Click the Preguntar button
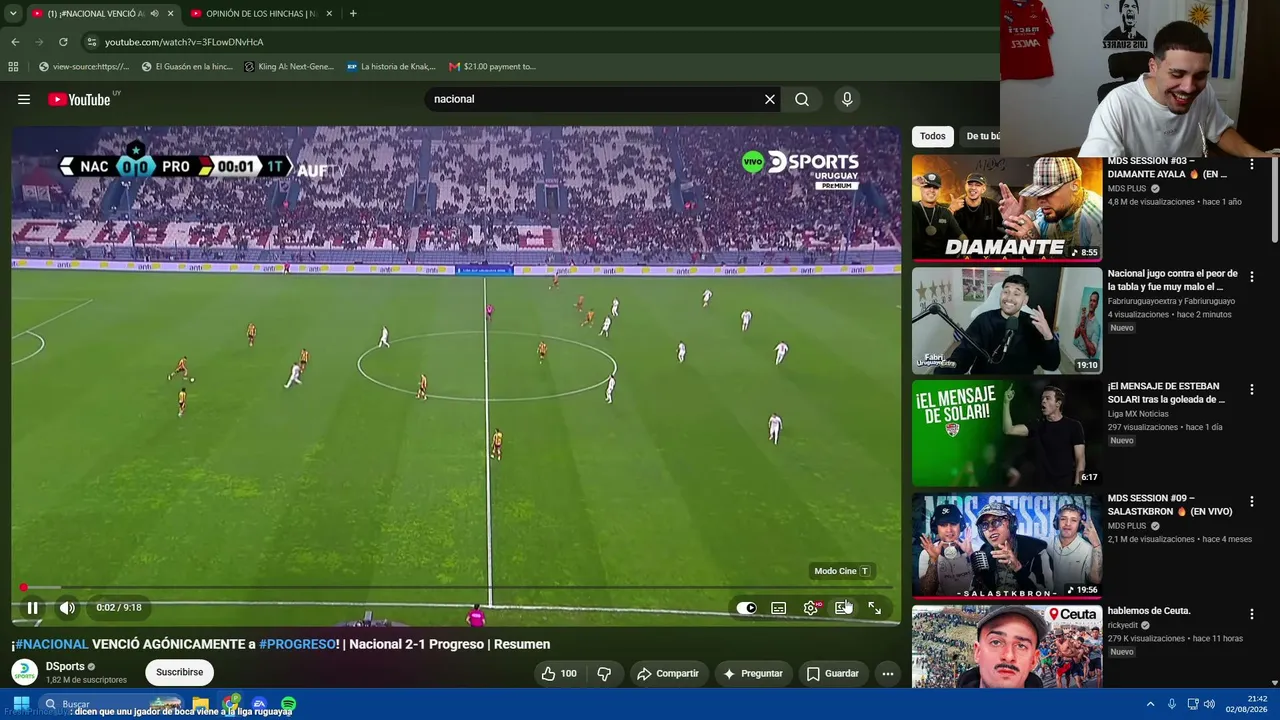 coord(753,674)
